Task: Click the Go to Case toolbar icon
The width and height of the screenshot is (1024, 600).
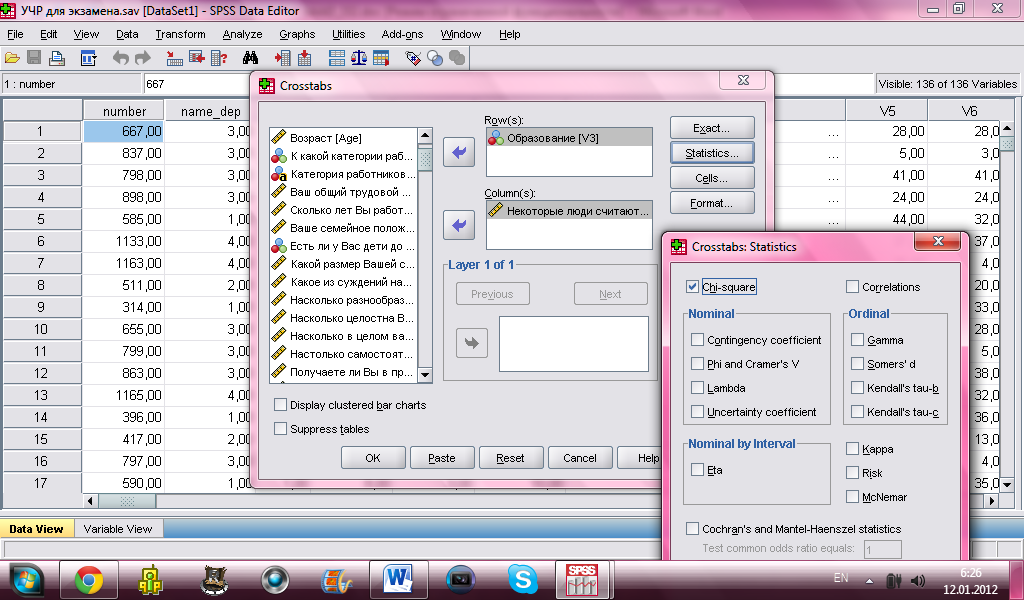Action: pyautogui.click(x=174, y=58)
